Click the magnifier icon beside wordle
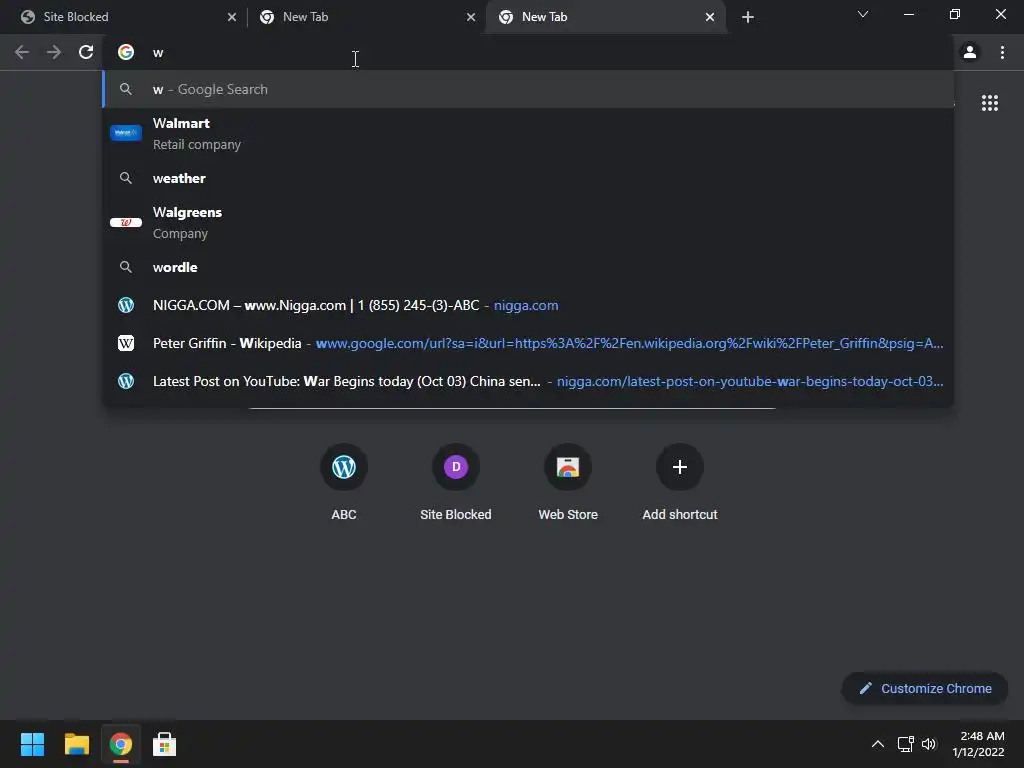Viewport: 1024px width, 768px height. (126, 267)
